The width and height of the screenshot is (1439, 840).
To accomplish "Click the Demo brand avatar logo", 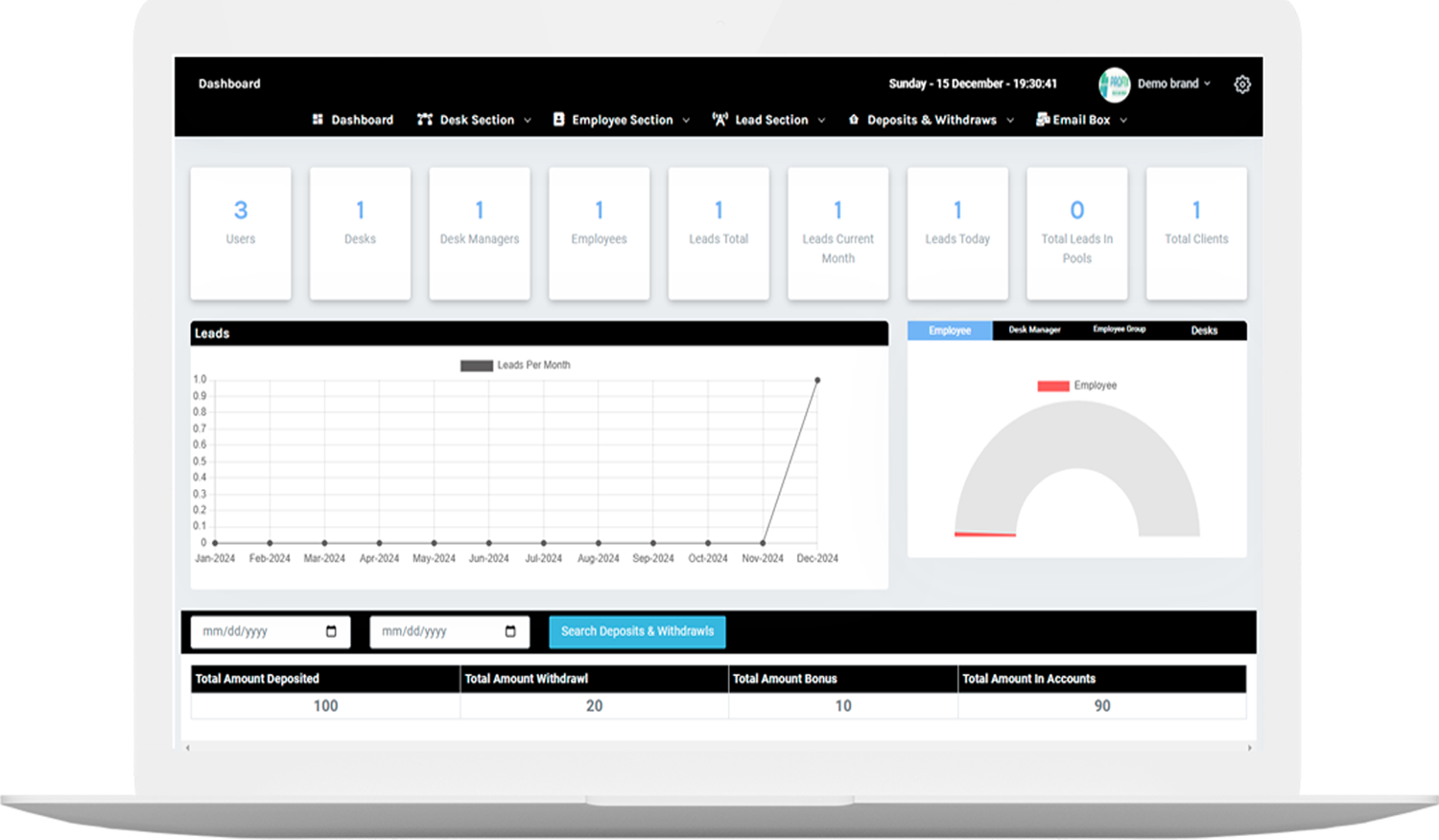I will [1114, 84].
